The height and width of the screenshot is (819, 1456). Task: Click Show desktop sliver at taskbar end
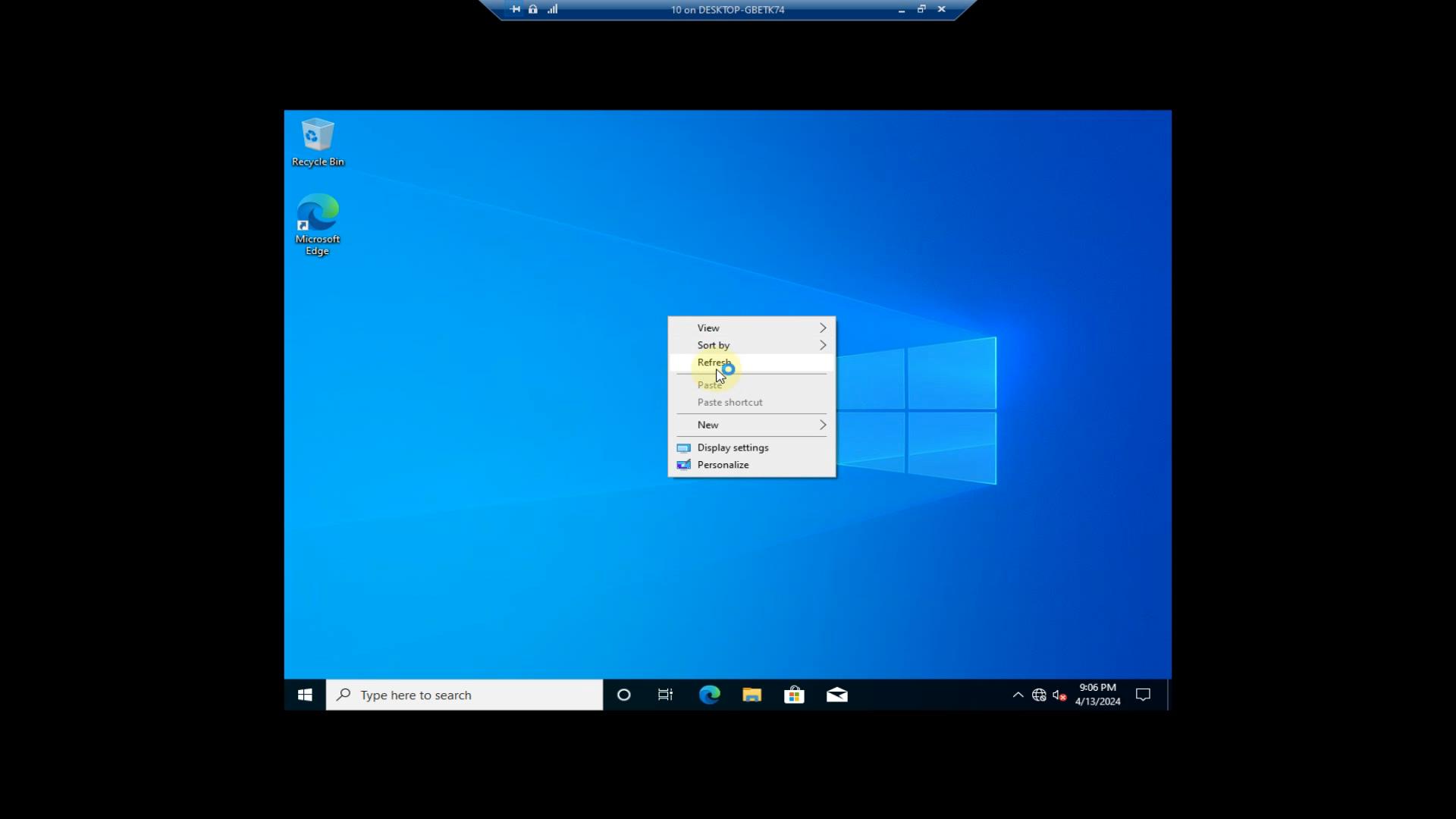[x=1169, y=695]
